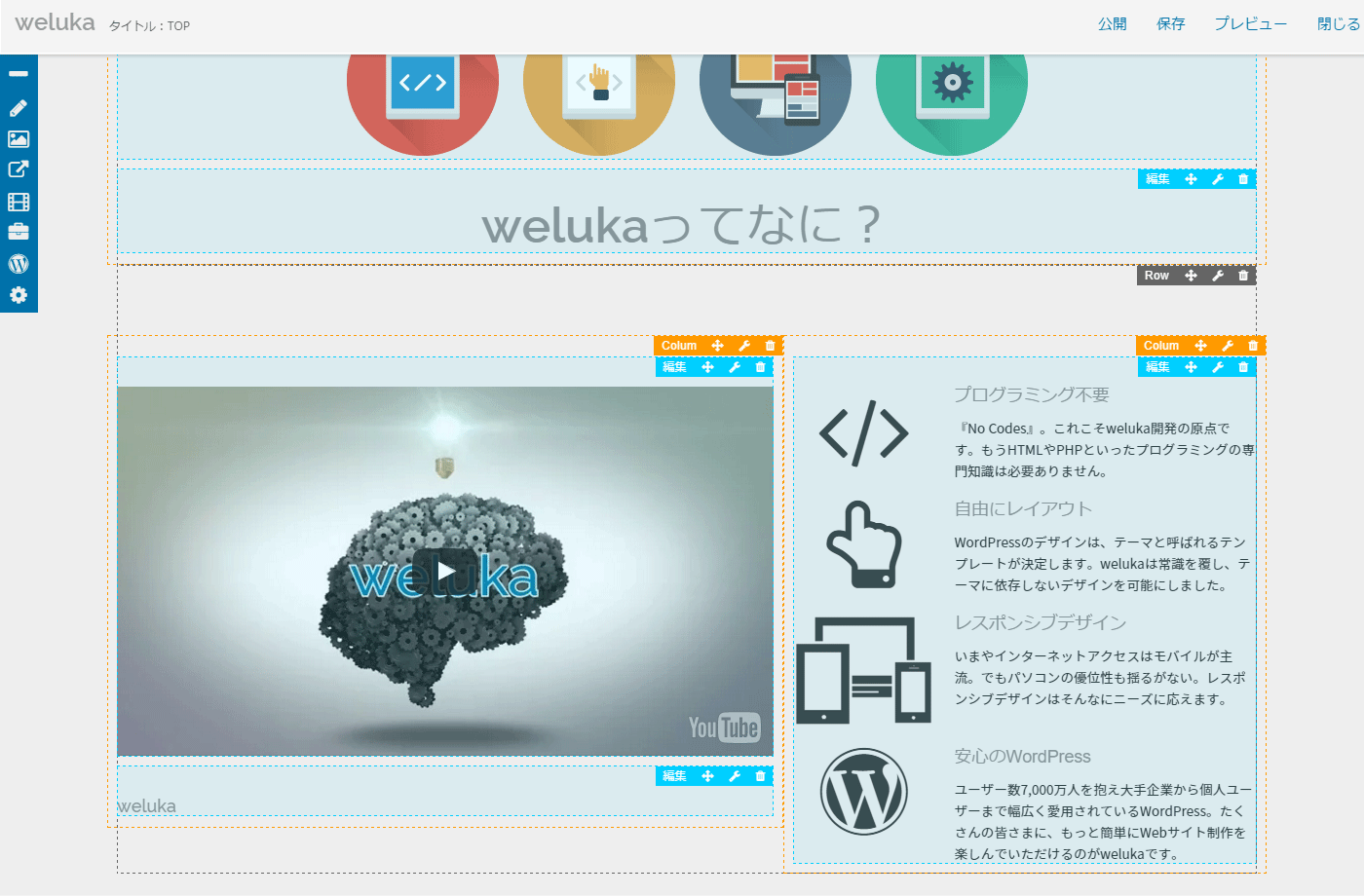Play the weluka YouTube video
1364x896 pixels.
[x=445, y=571]
